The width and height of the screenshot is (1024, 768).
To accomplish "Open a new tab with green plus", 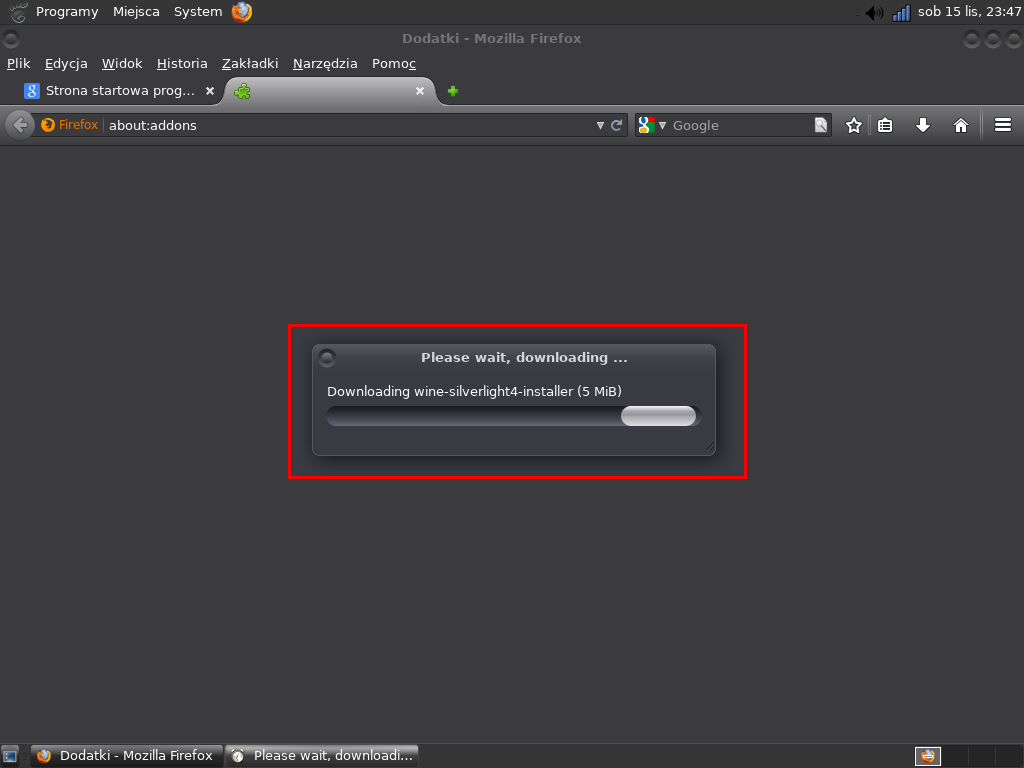I will click(x=453, y=91).
